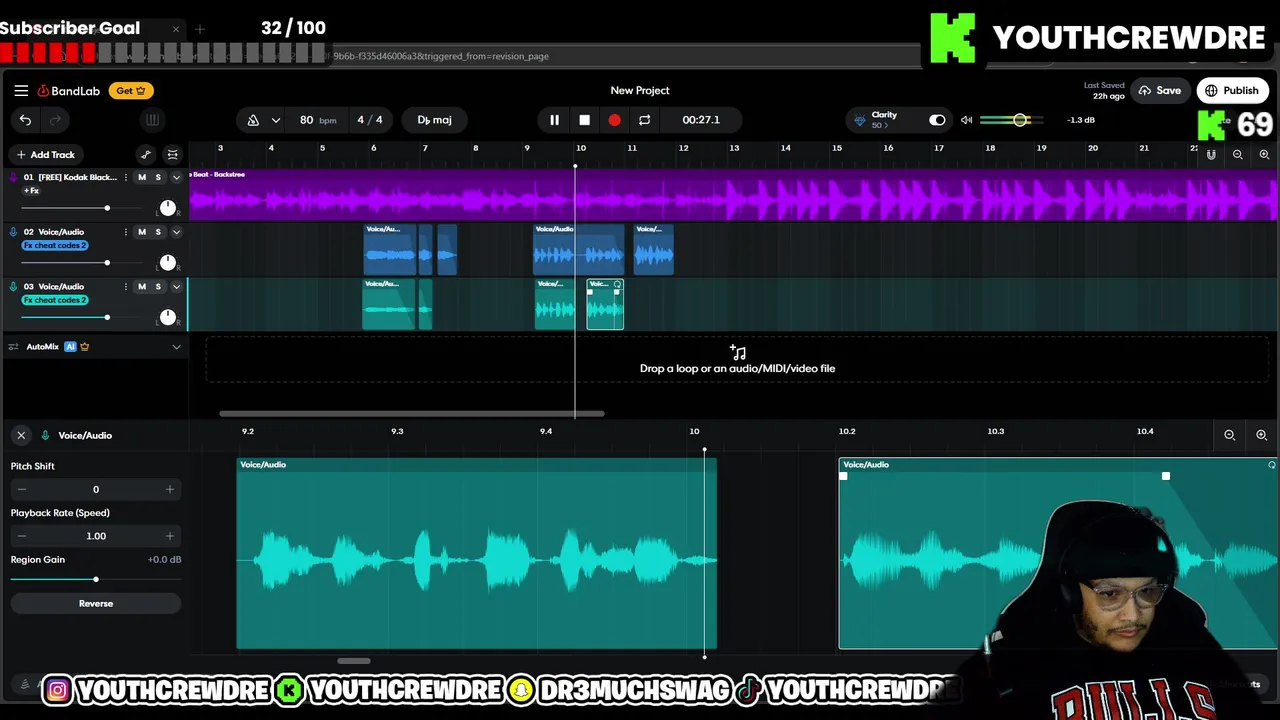Save the project
This screenshot has width=1280, height=720.
click(x=1159, y=90)
